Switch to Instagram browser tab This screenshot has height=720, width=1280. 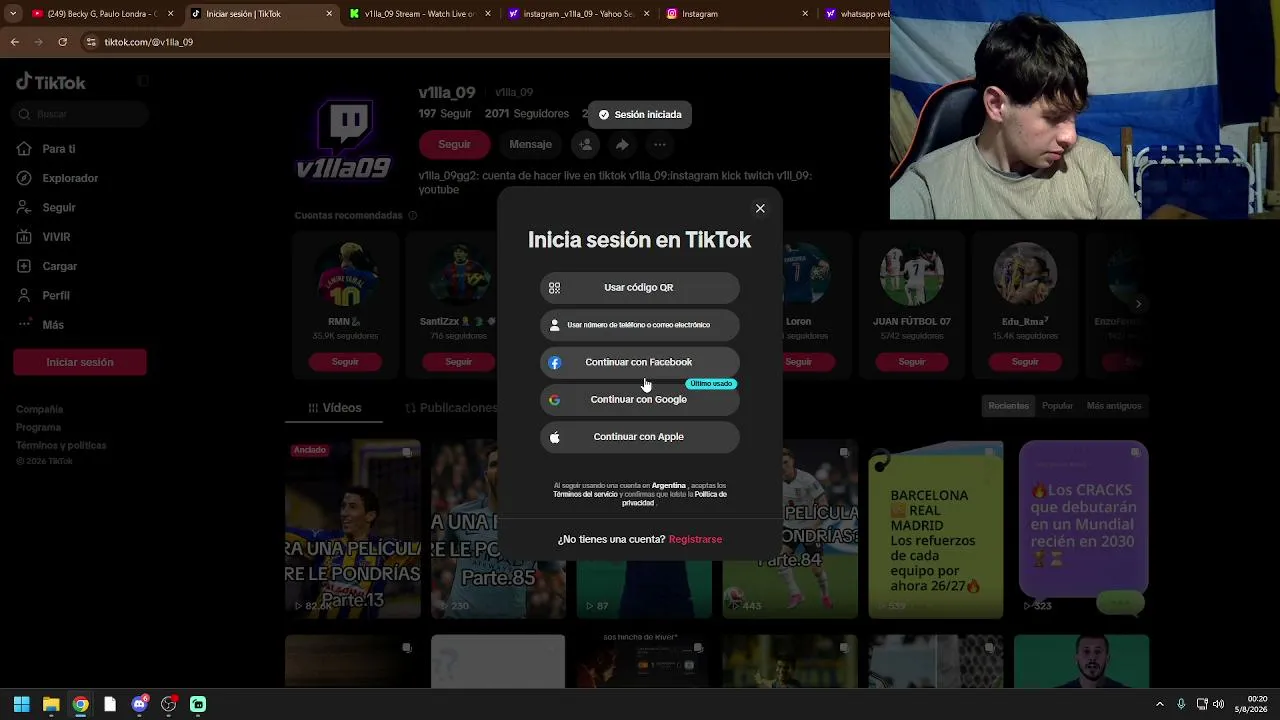[735, 14]
